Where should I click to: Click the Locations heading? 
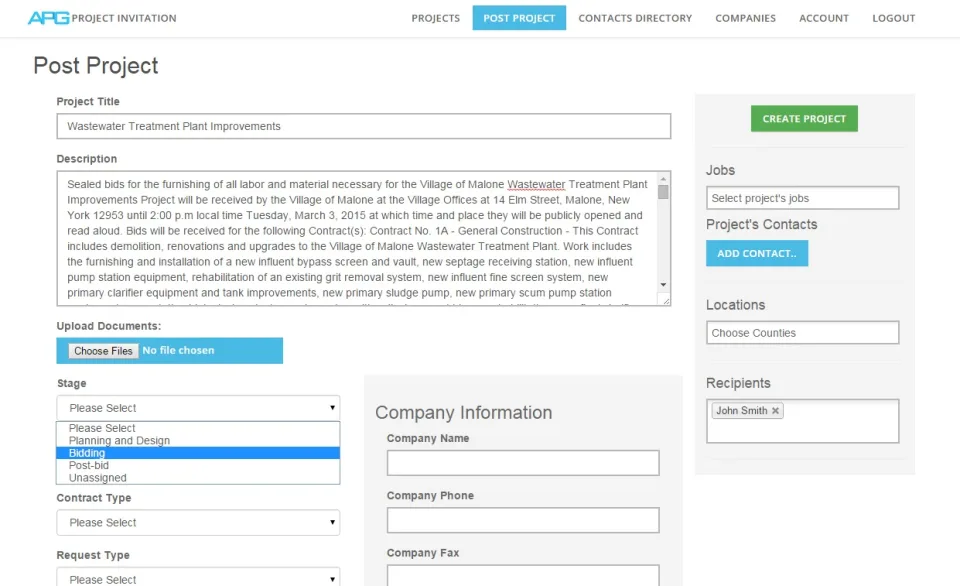(x=735, y=305)
